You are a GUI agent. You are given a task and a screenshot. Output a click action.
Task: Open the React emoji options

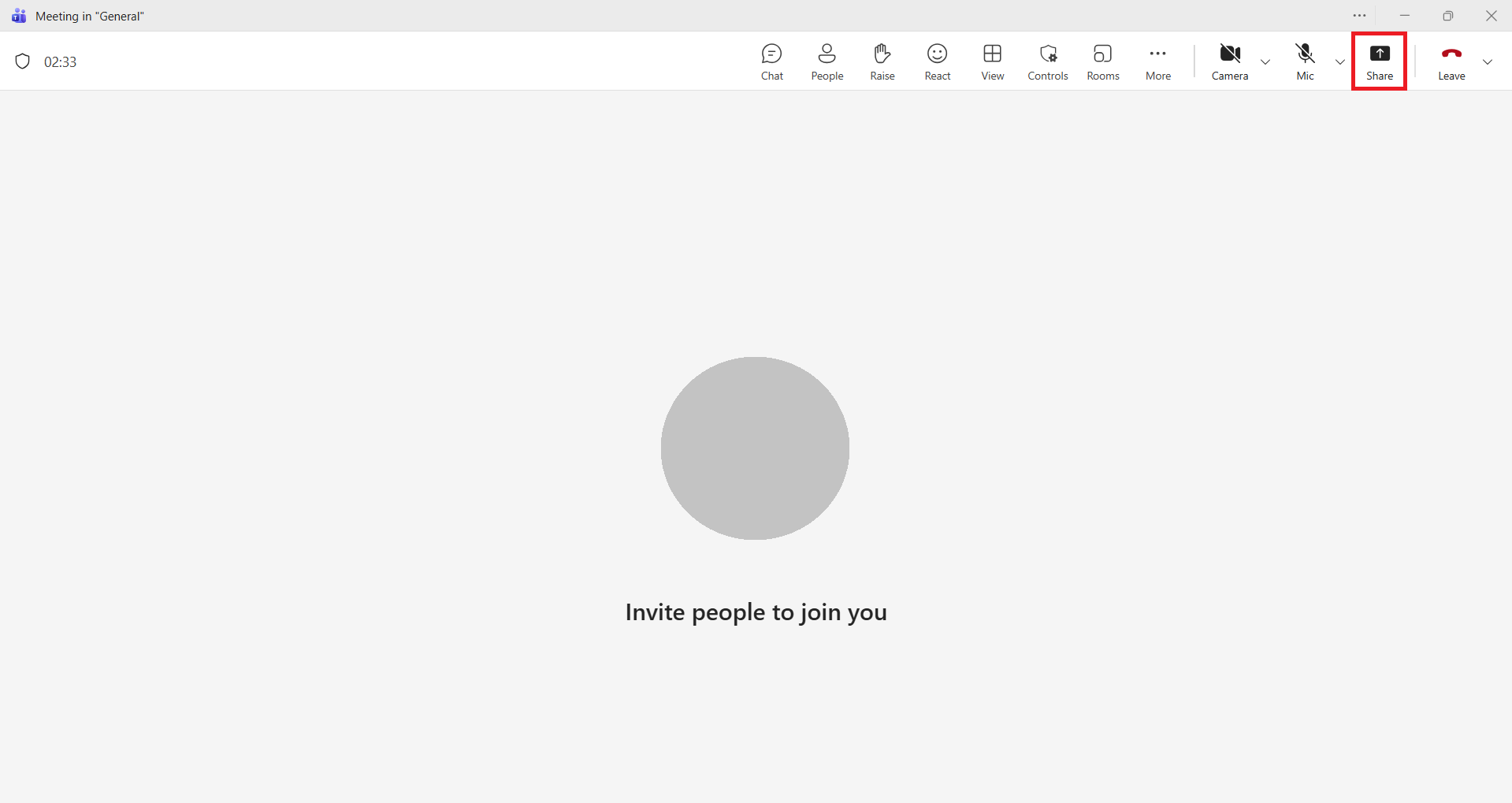[x=937, y=61]
